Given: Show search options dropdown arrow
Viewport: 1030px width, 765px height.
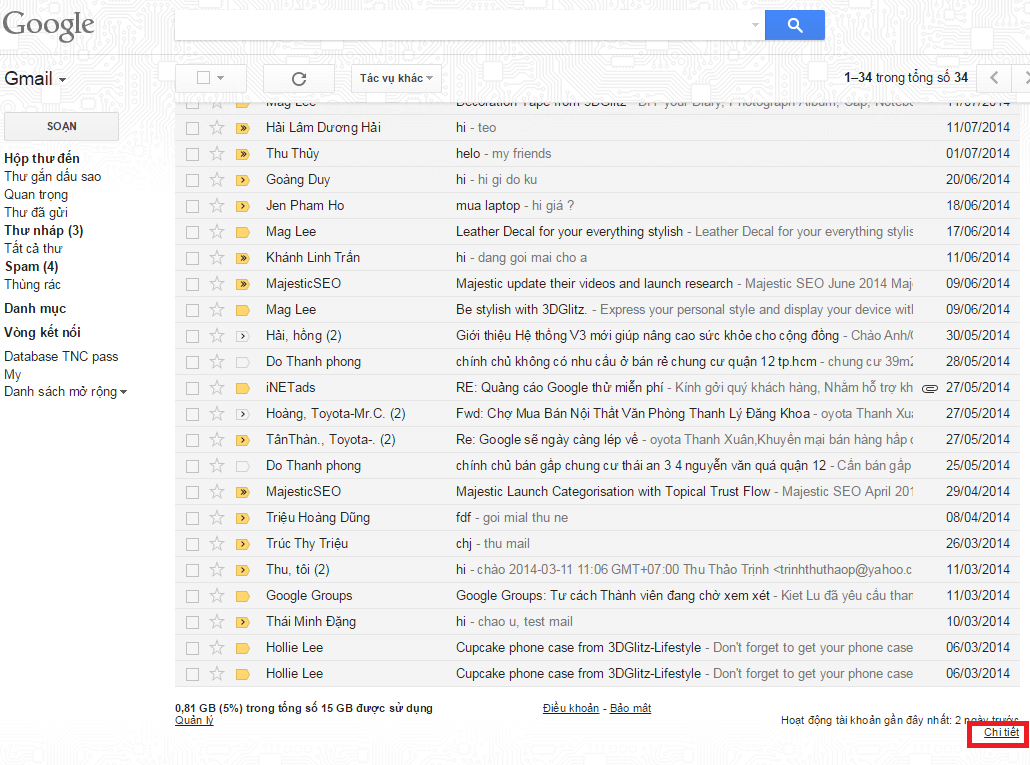Looking at the screenshot, I should [755, 25].
